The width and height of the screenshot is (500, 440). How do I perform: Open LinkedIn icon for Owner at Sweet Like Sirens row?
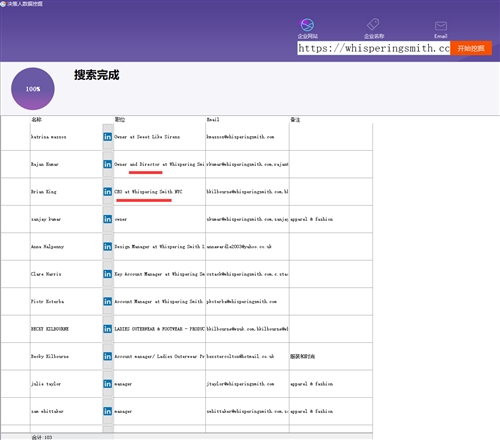107,137
